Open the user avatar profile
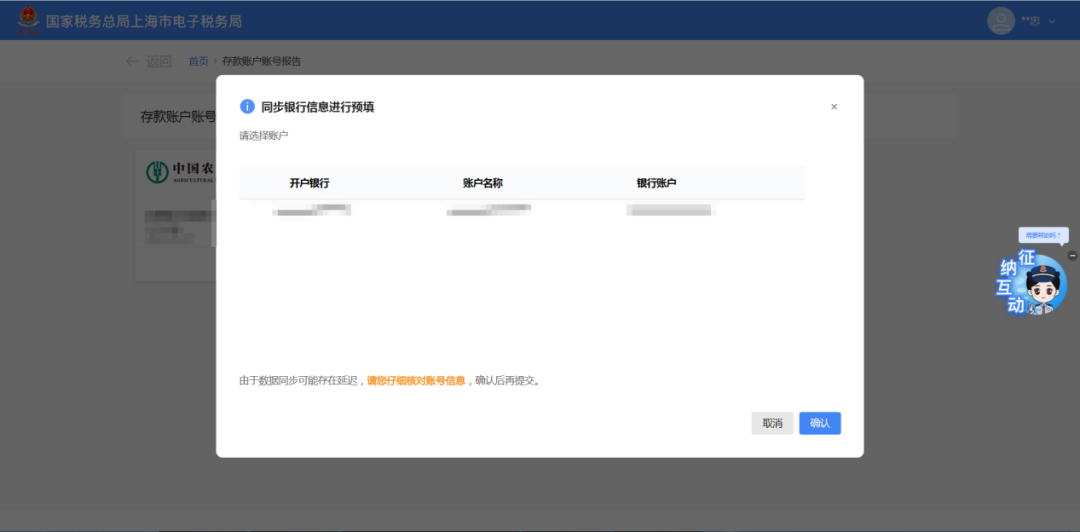The image size is (1080, 532). (1000, 20)
